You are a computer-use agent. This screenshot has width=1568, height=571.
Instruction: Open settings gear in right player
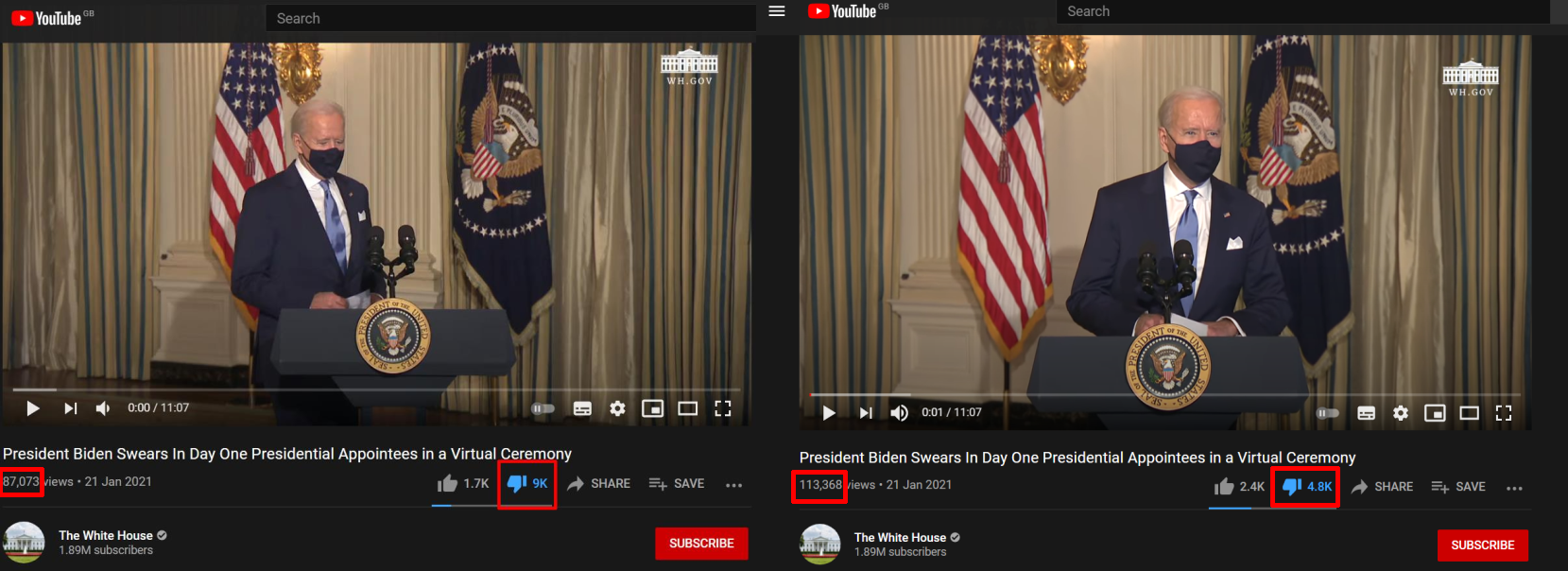pyautogui.click(x=1401, y=413)
